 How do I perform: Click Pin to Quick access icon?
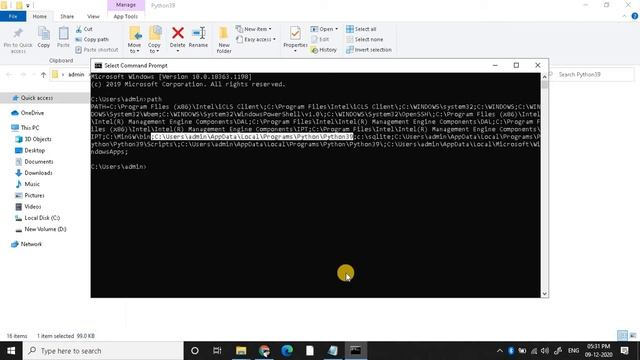[18, 33]
